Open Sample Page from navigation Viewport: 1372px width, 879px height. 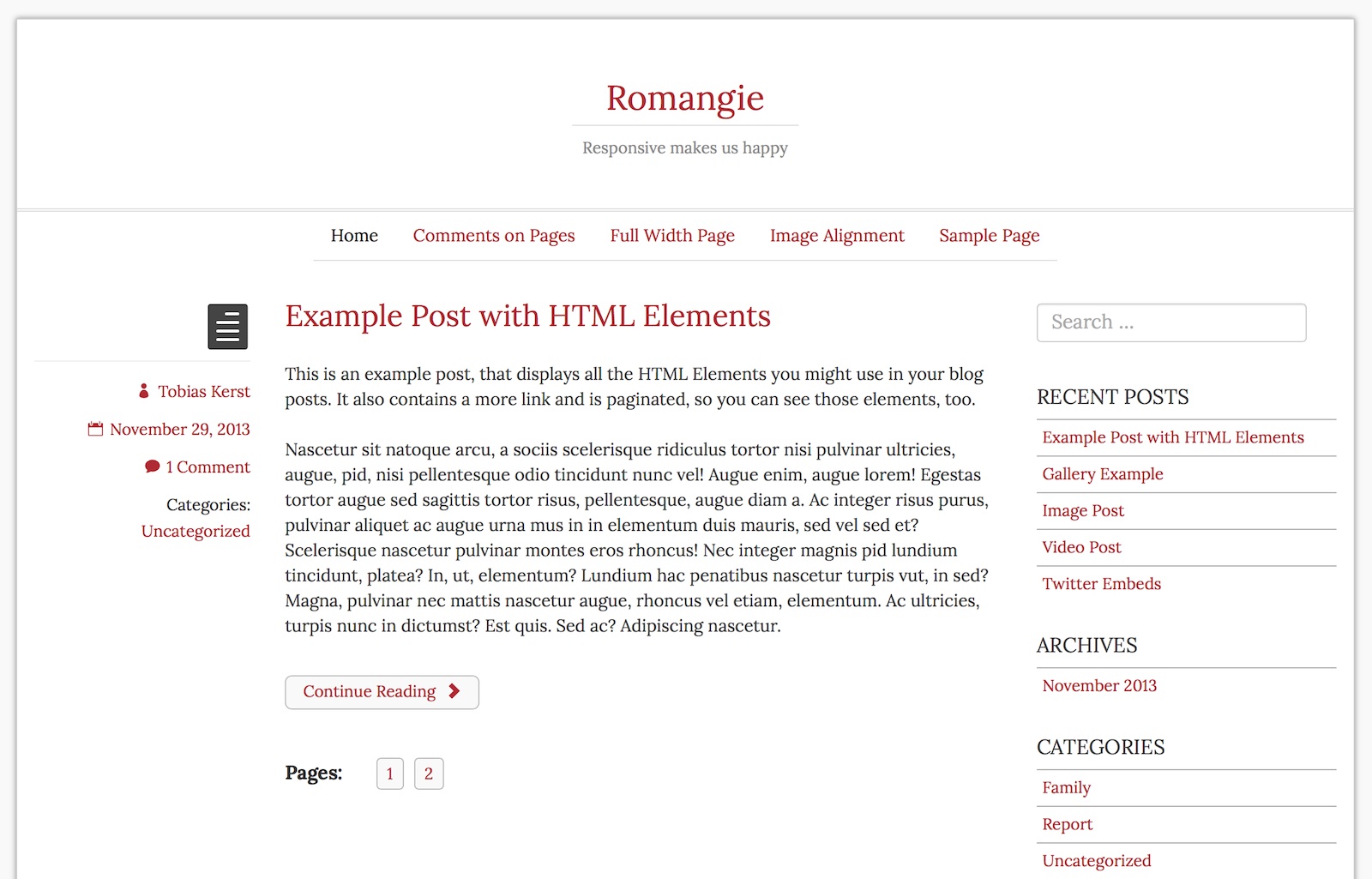(989, 236)
